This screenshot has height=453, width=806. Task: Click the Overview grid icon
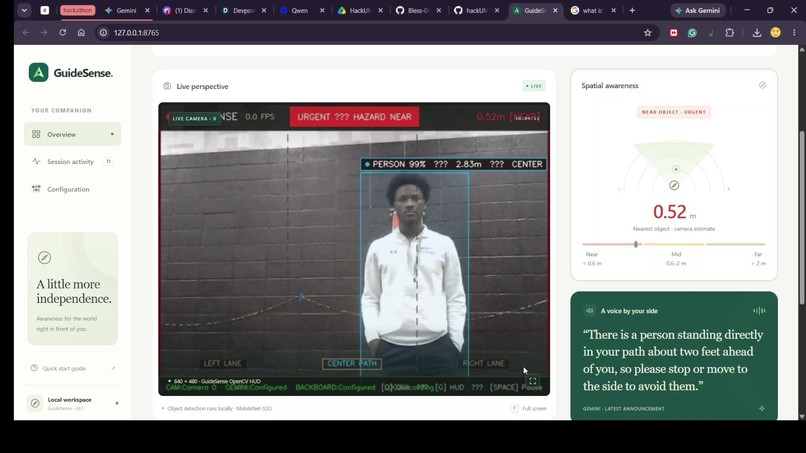(x=36, y=134)
